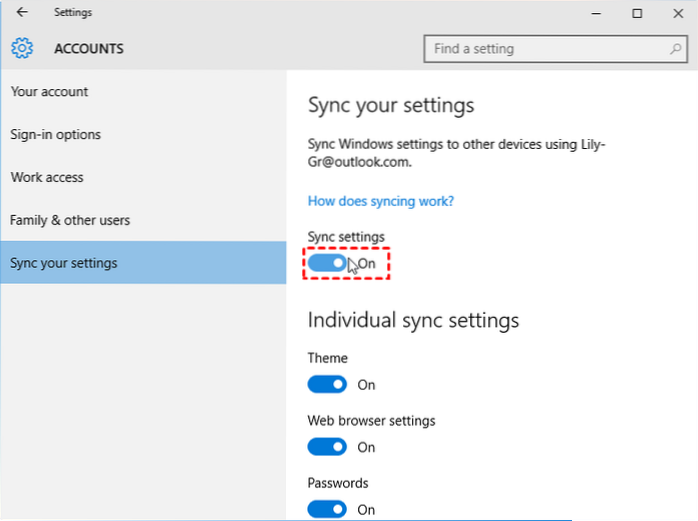Click the Settings gear icon
The height and width of the screenshot is (521, 698).
[x=22, y=48]
